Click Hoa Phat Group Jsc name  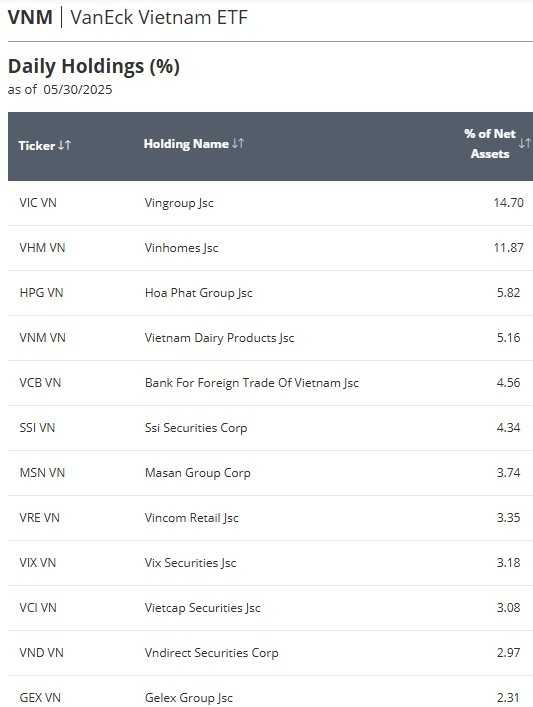coord(199,293)
